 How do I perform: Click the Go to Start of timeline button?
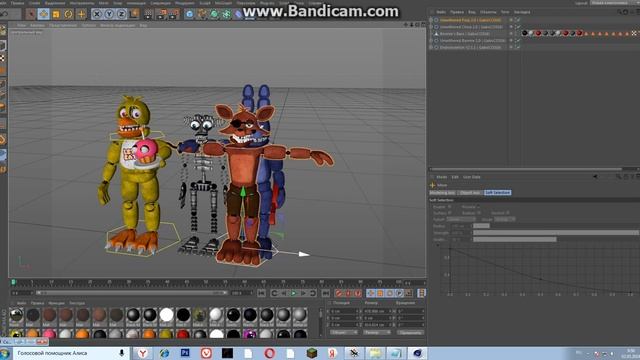pos(262,293)
